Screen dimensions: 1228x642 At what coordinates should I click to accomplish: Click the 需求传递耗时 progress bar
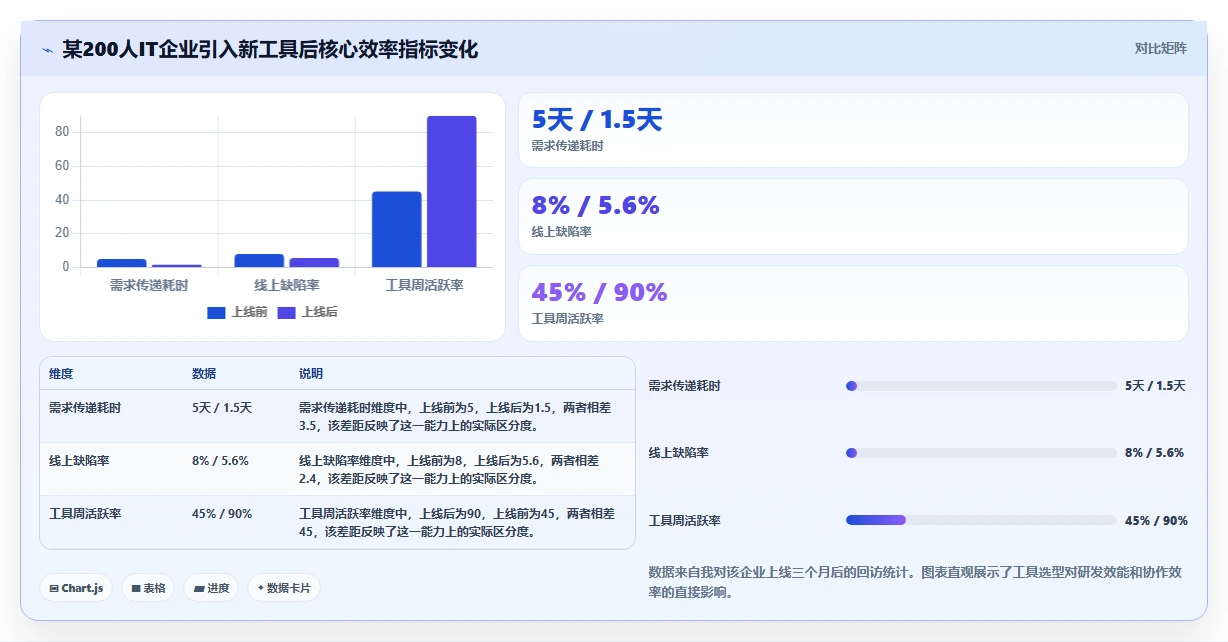(981, 386)
